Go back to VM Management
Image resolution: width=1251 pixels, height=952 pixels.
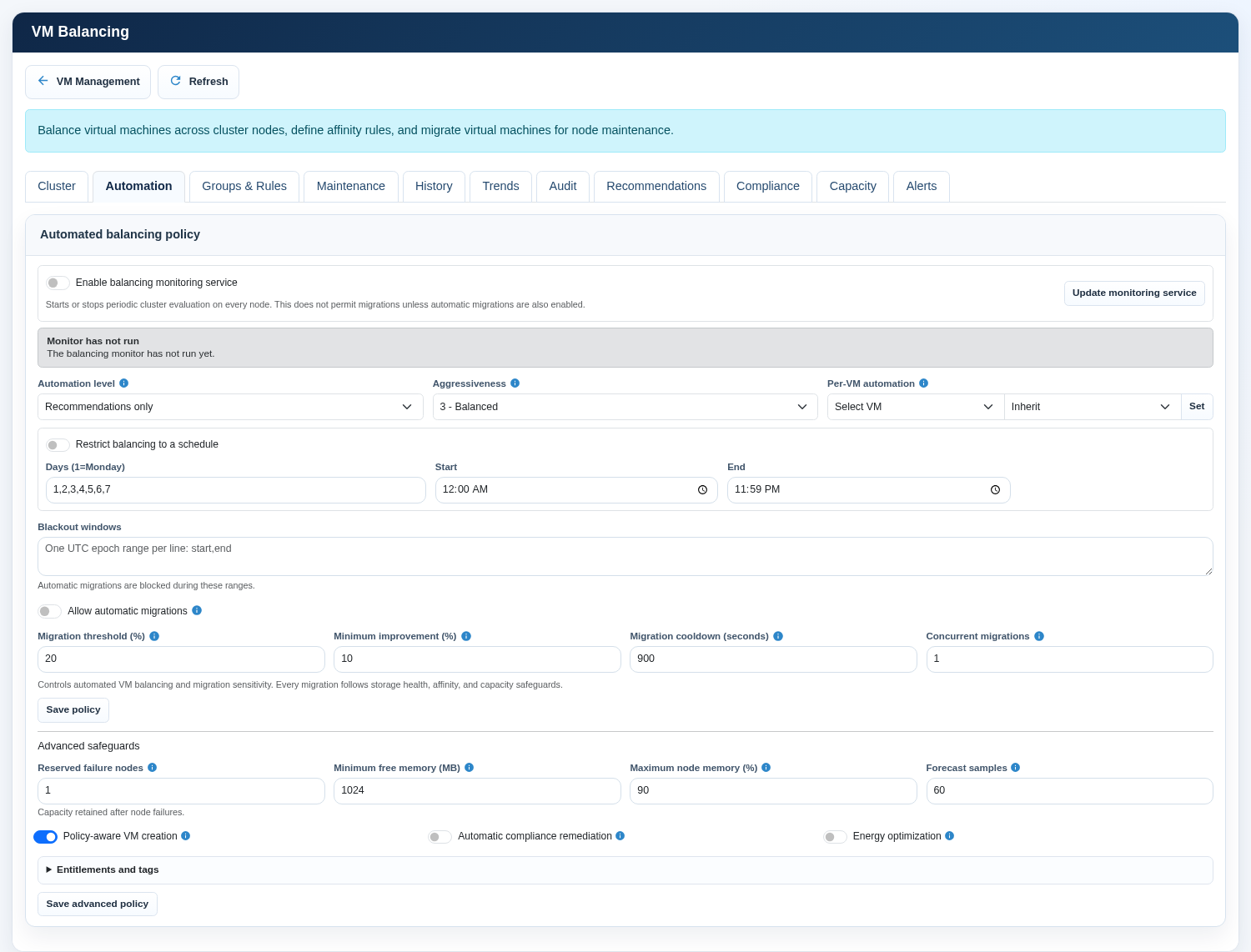(88, 82)
